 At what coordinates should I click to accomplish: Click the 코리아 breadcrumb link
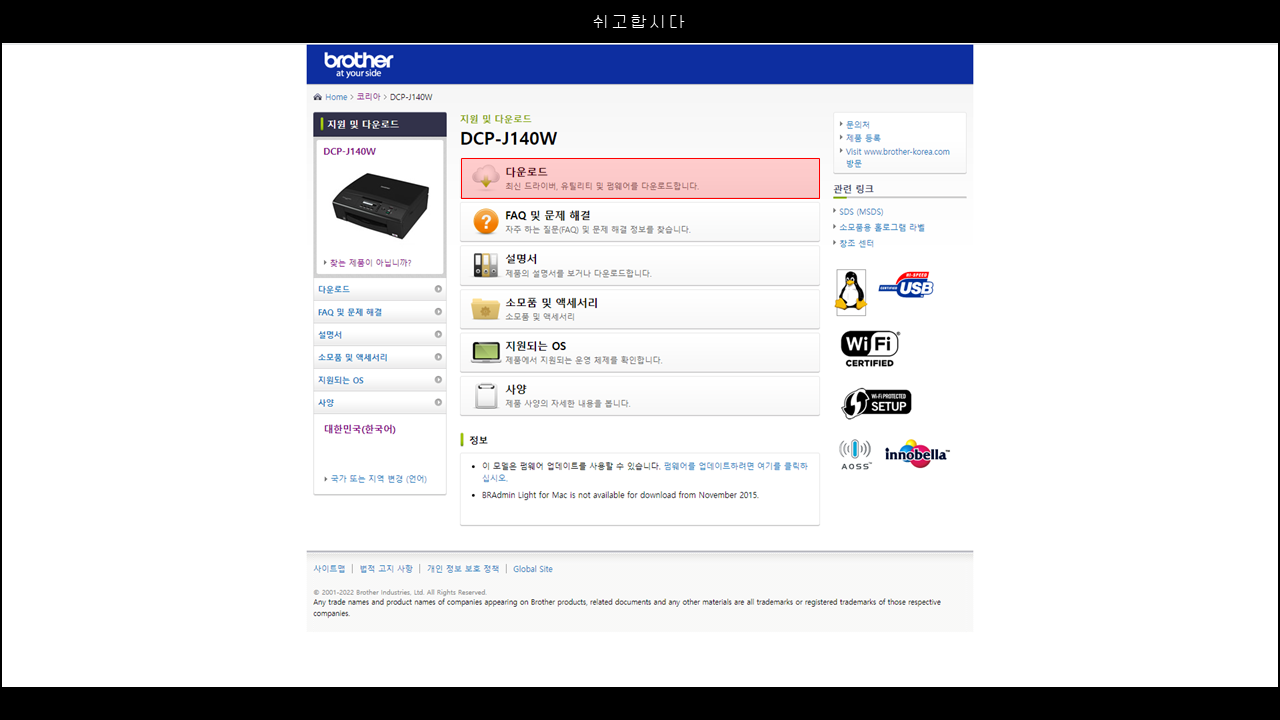(369, 97)
